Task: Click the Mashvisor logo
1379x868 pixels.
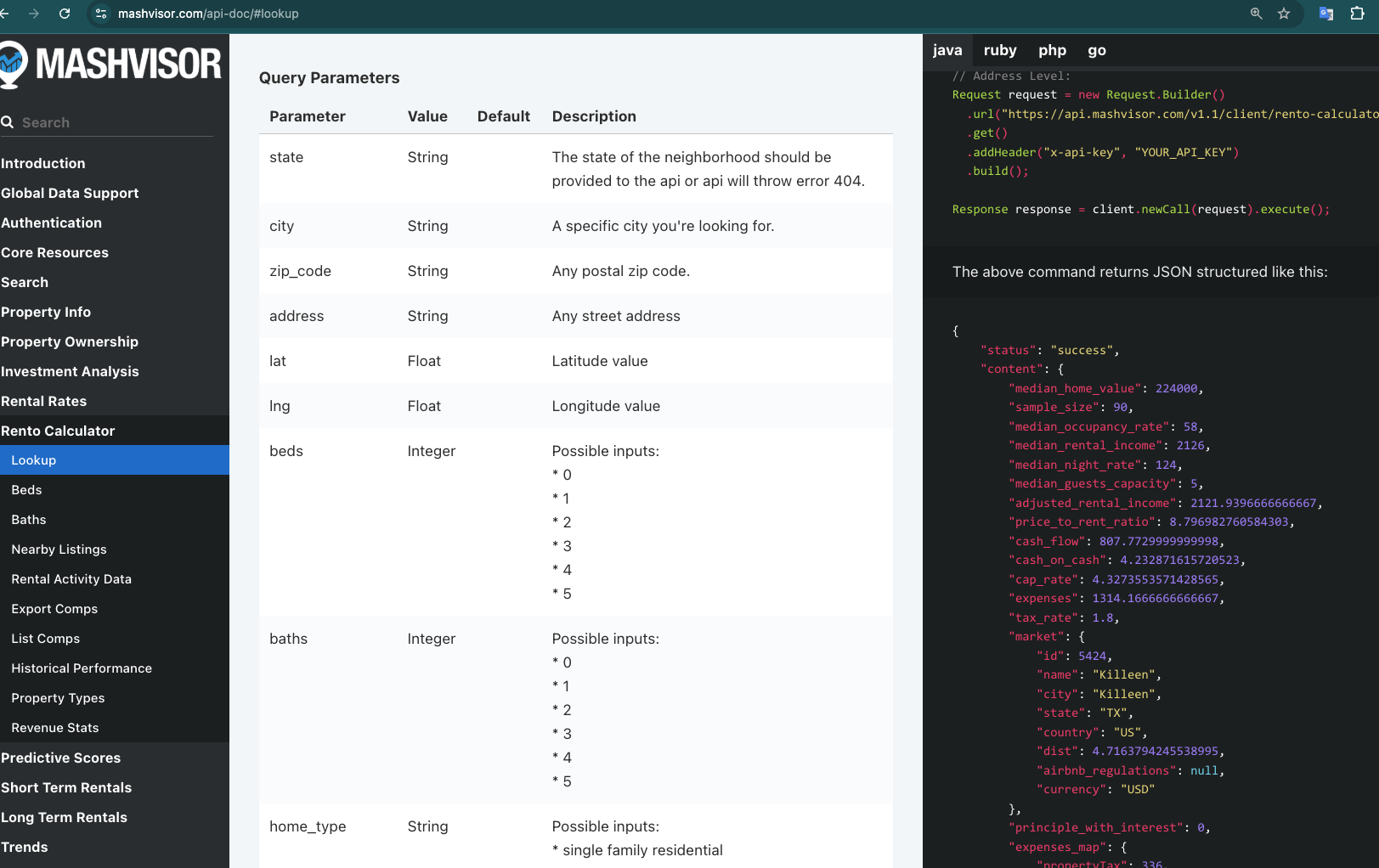Action: pyautogui.click(x=110, y=64)
